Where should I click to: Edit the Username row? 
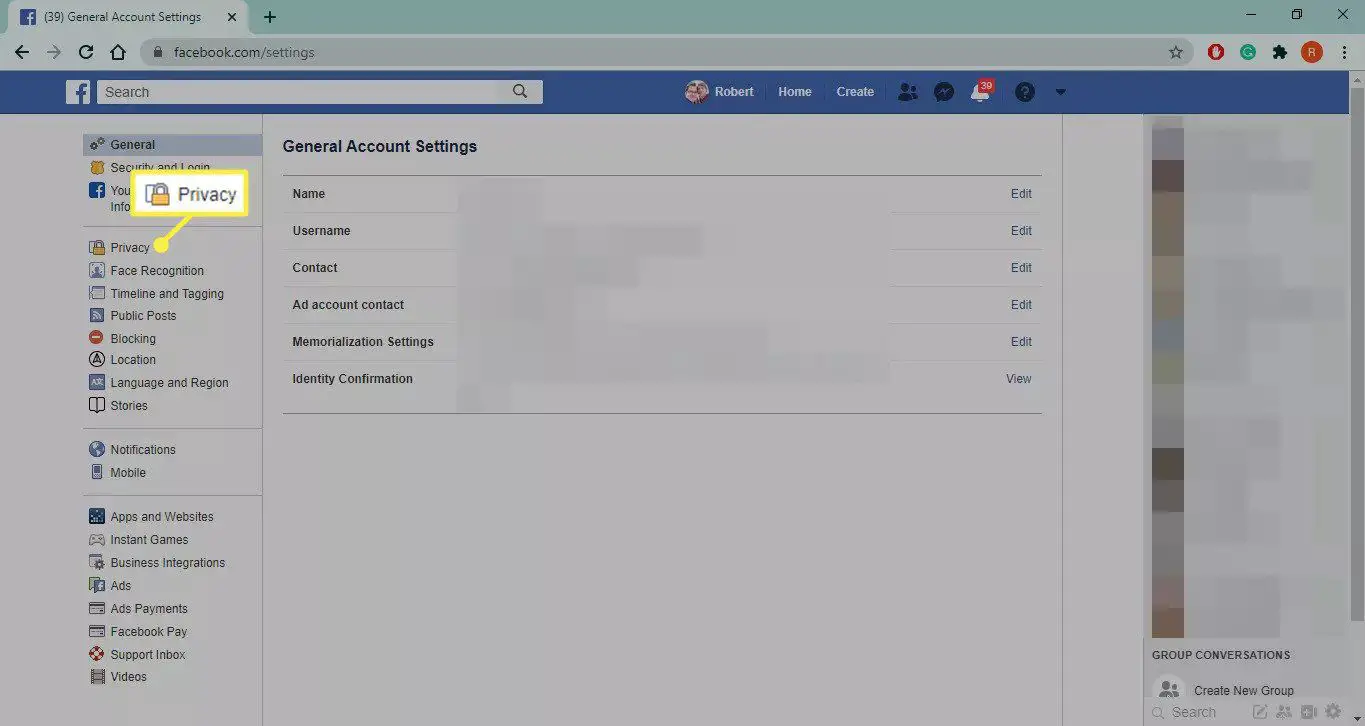tap(1021, 231)
